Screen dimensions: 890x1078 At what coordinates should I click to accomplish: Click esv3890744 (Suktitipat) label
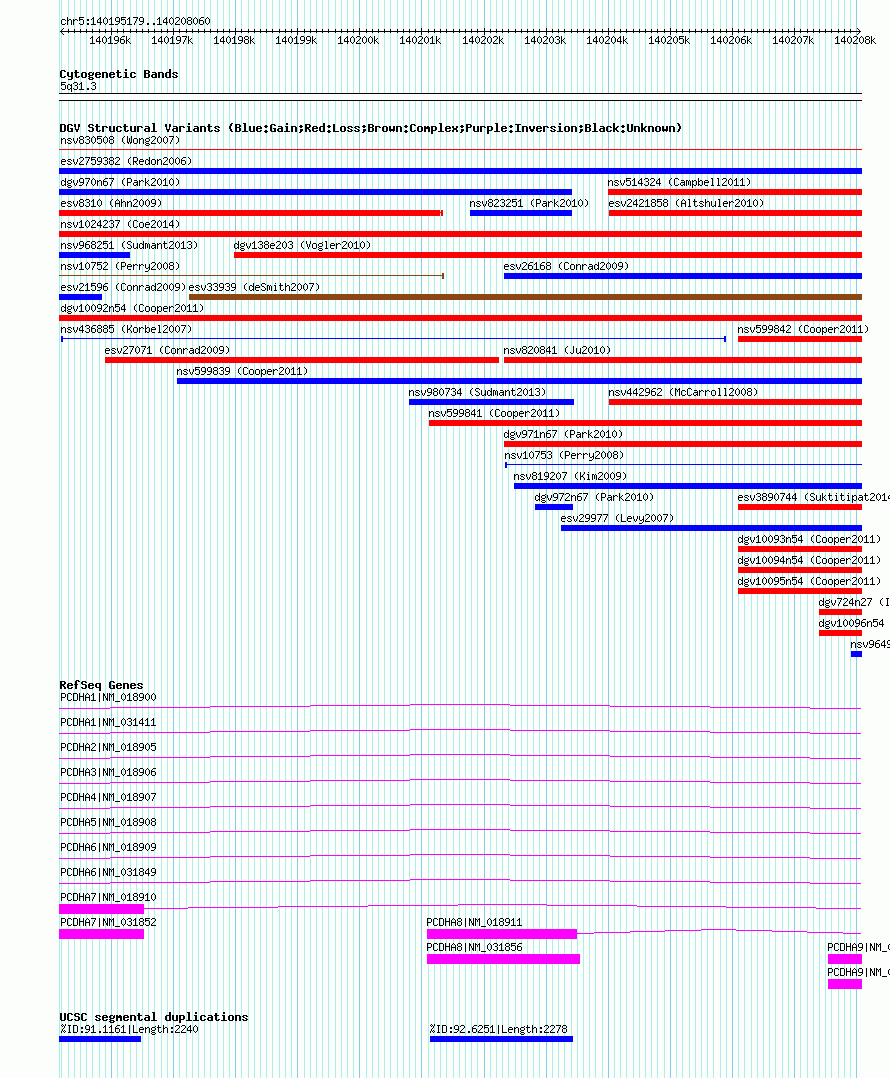tap(813, 497)
